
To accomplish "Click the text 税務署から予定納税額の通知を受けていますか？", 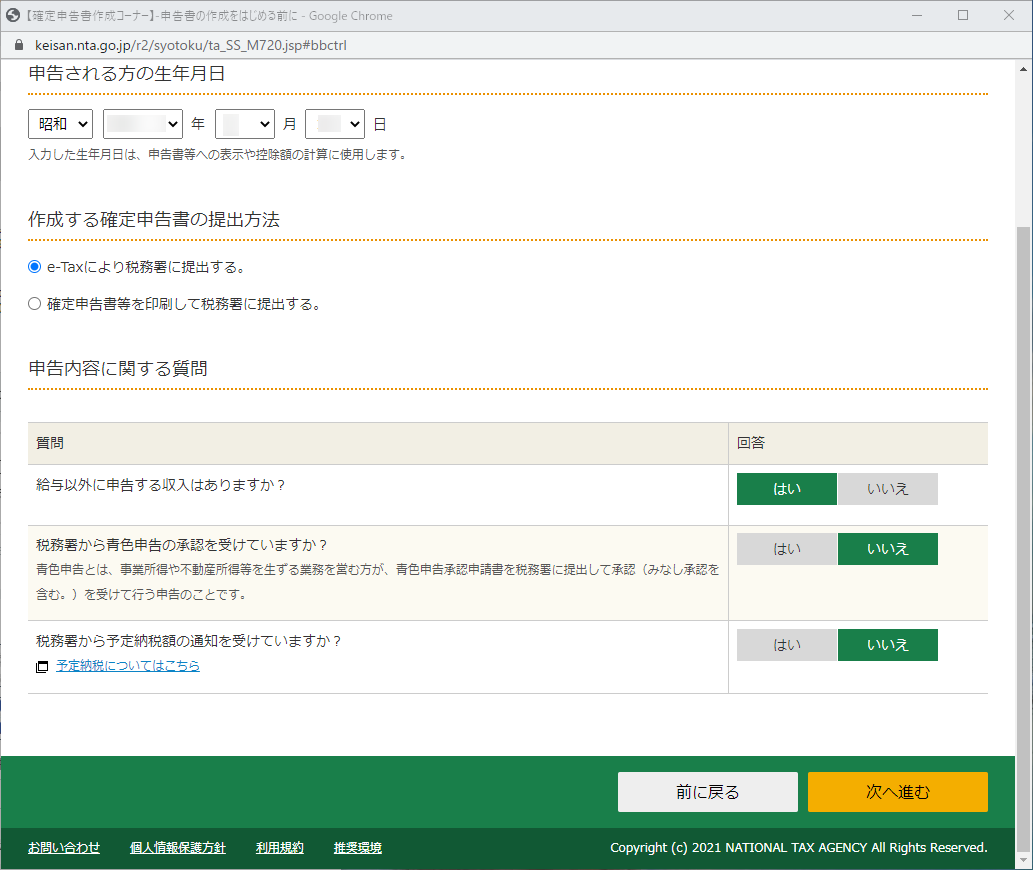I will coord(189,641).
